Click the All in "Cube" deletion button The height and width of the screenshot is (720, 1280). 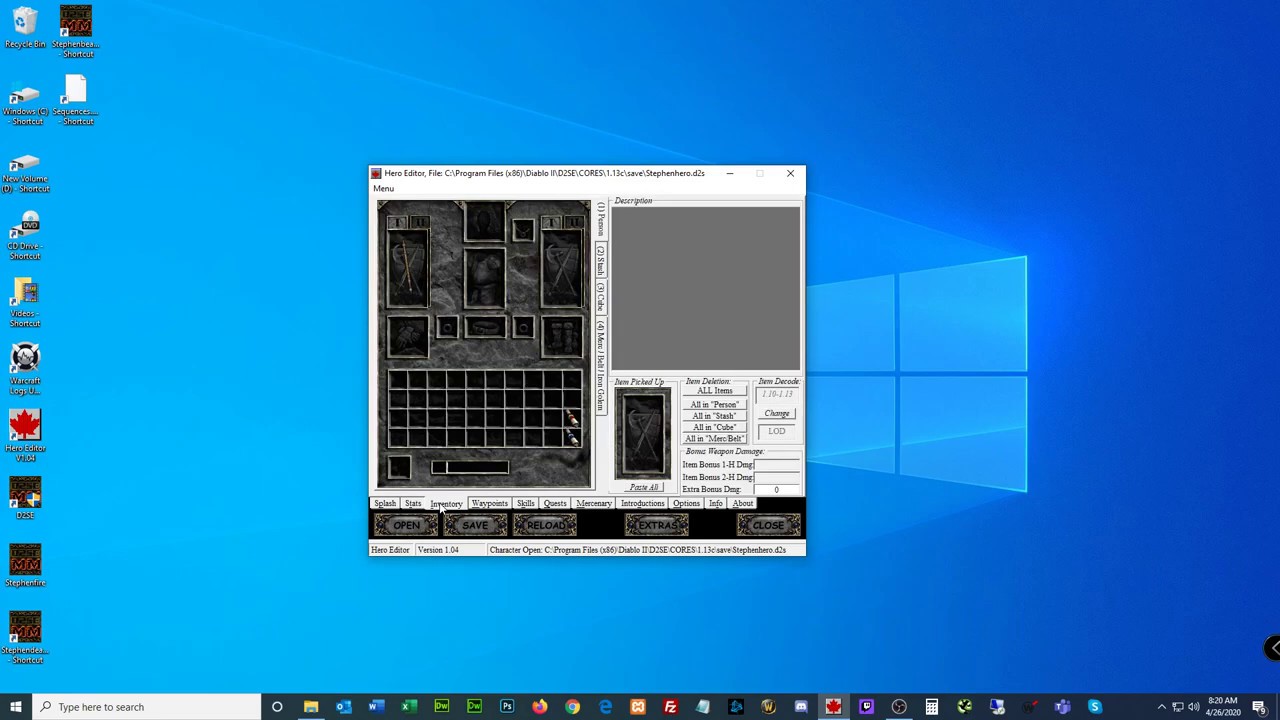click(x=714, y=427)
